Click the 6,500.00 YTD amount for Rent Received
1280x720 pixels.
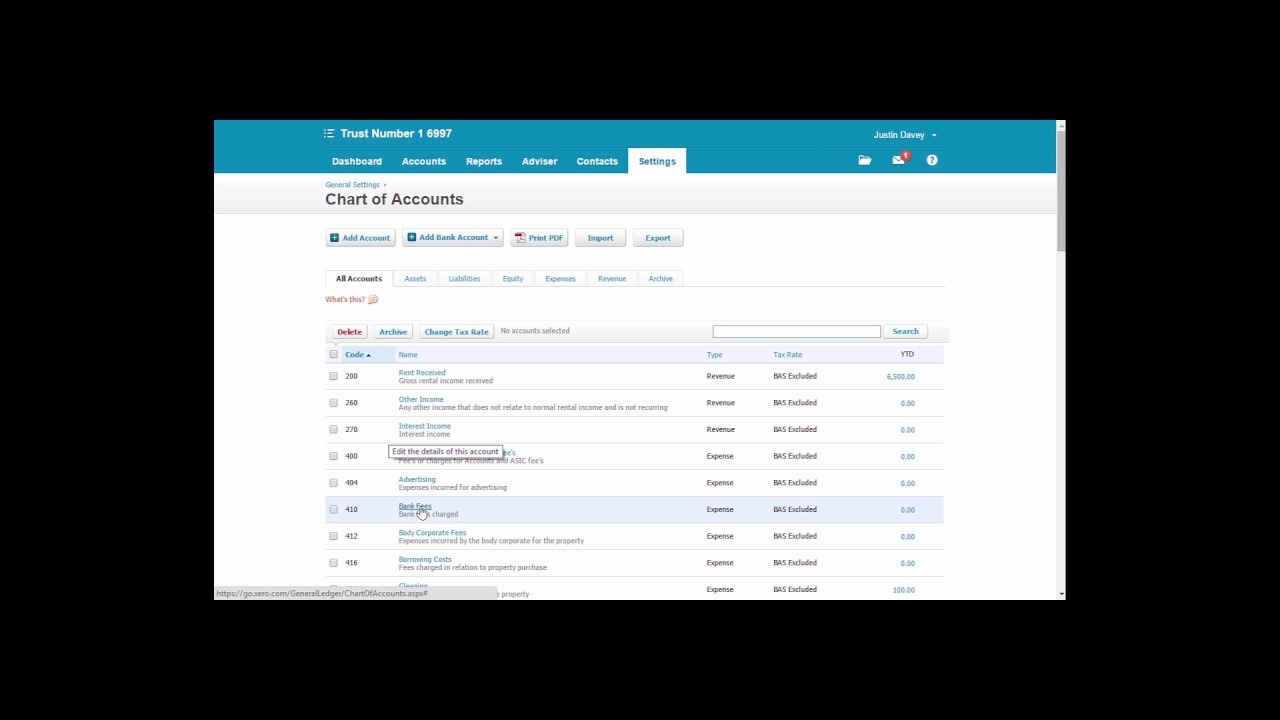901,377
